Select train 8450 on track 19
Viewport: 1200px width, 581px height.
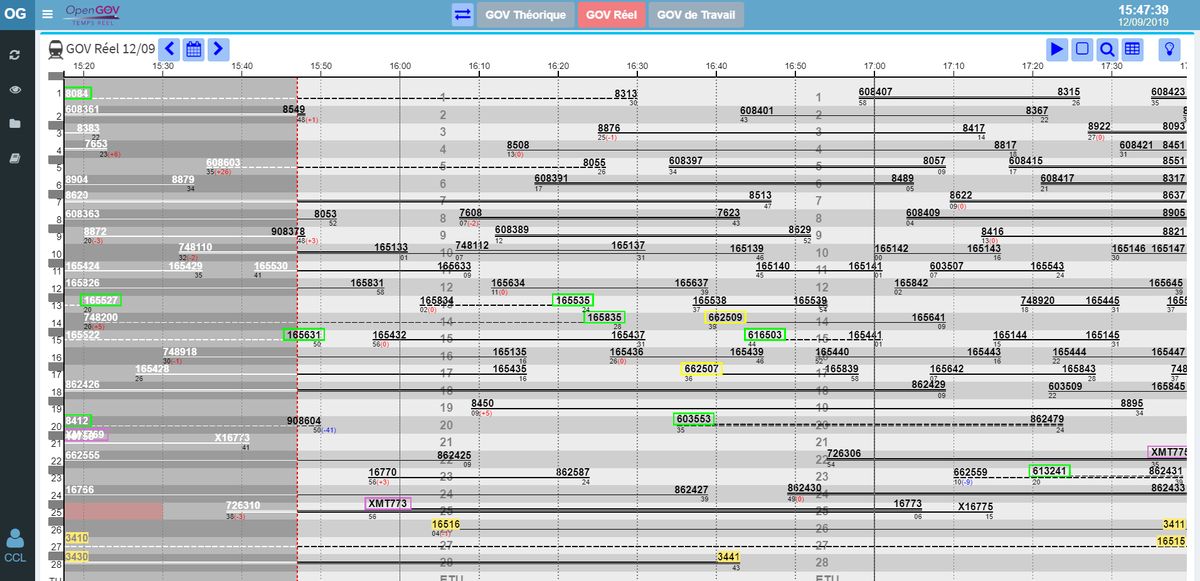click(482, 403)
